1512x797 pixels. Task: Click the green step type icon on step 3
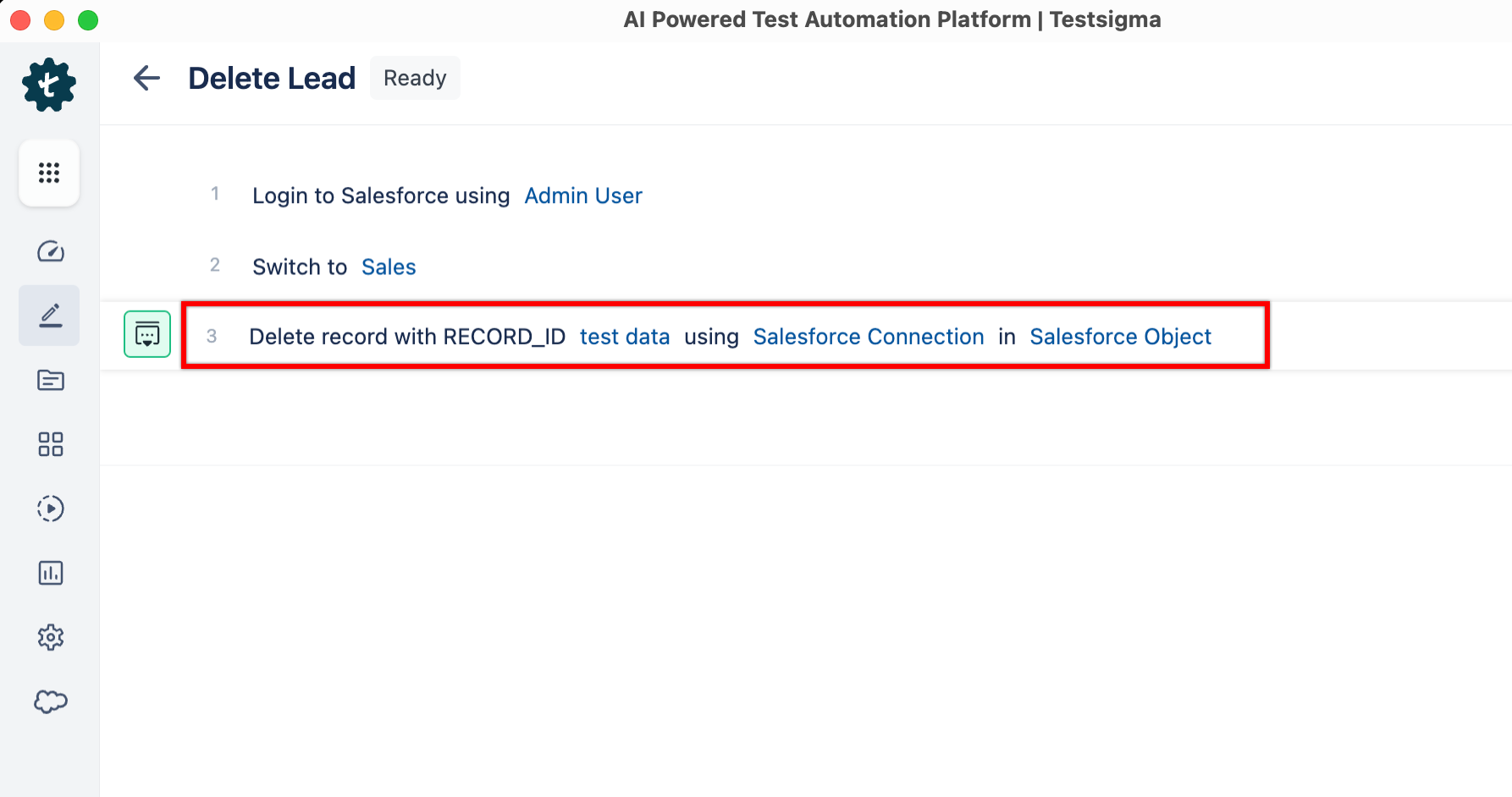147,334
